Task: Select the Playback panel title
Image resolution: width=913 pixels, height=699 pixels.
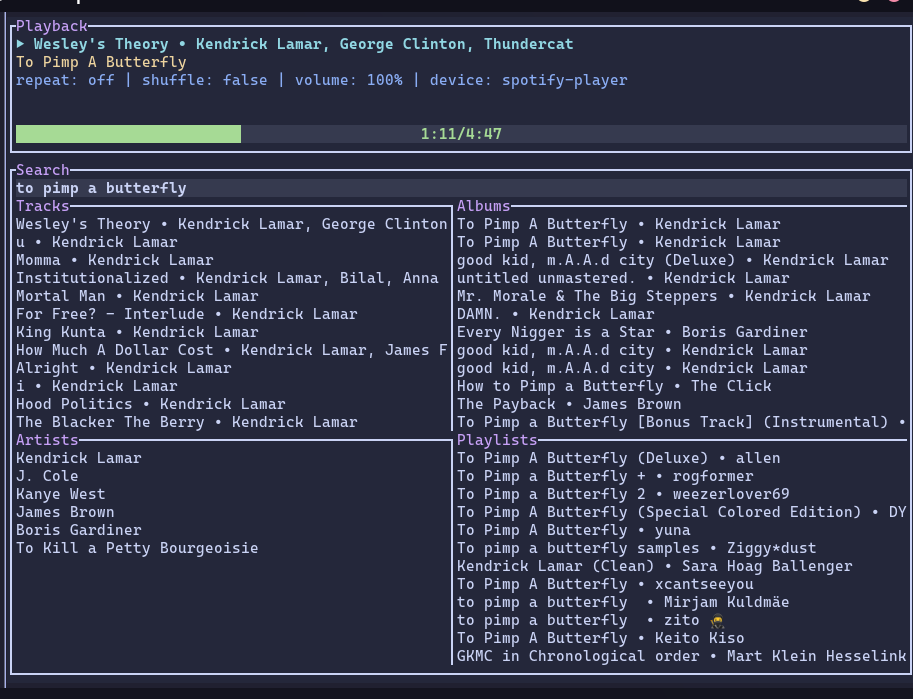Action: click(52, 26)
